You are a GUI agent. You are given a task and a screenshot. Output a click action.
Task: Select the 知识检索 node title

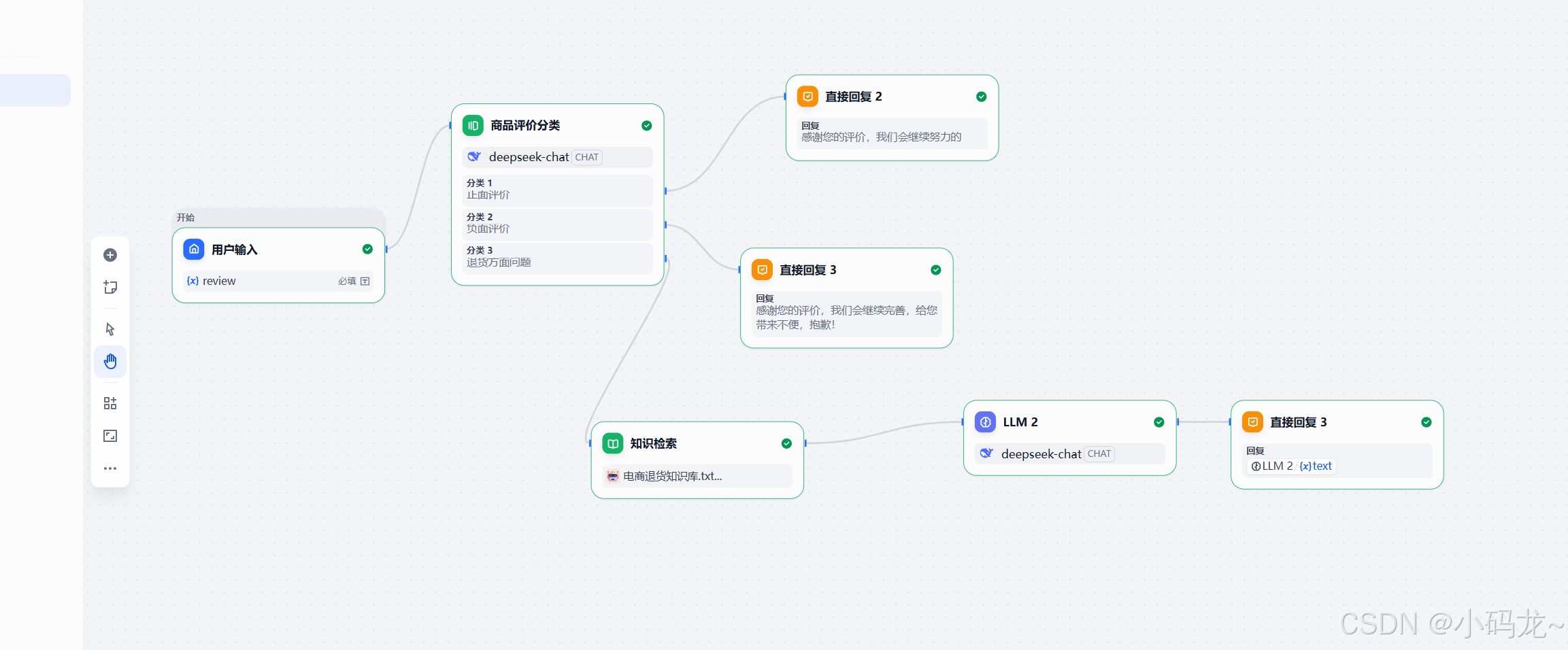pos(654,443)
